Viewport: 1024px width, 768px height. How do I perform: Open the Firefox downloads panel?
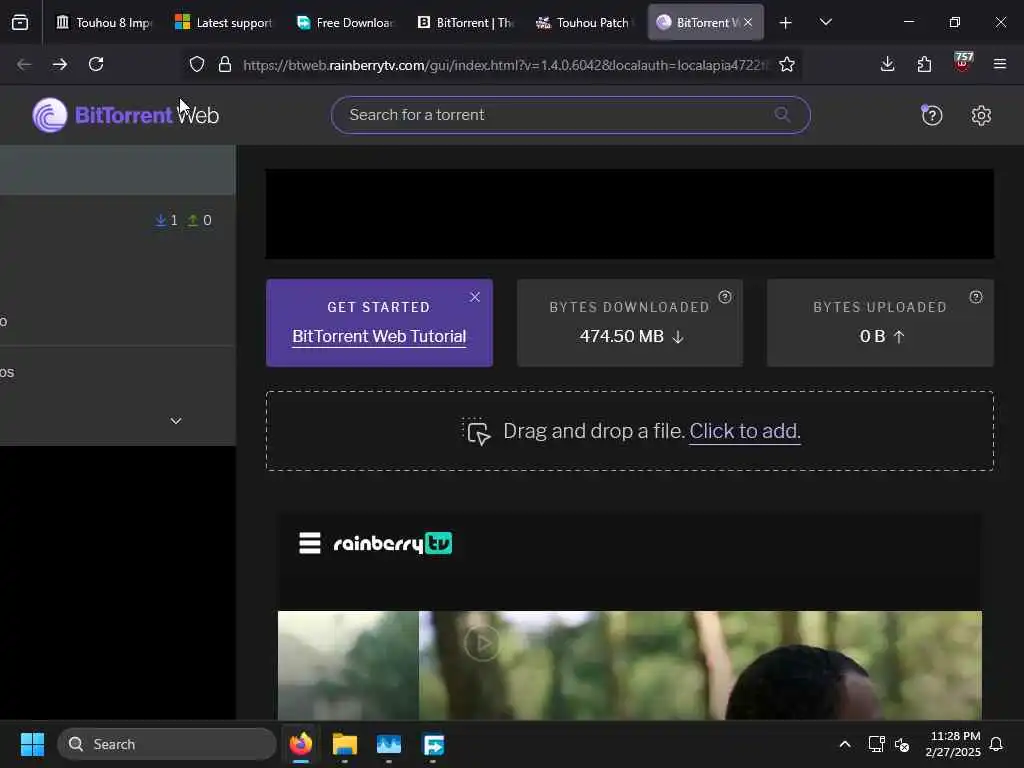pos(888,64)
